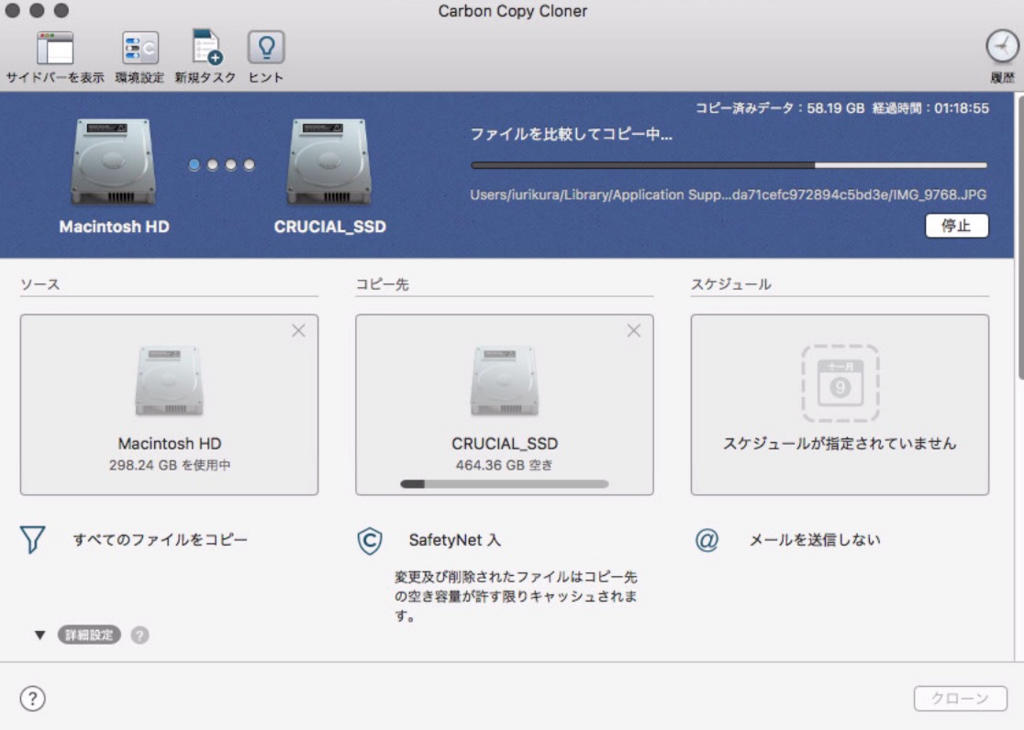Screen dimensions: 1024x730
Task: Open the bottom-left help question mark button
Action: [x=33, y=698]
